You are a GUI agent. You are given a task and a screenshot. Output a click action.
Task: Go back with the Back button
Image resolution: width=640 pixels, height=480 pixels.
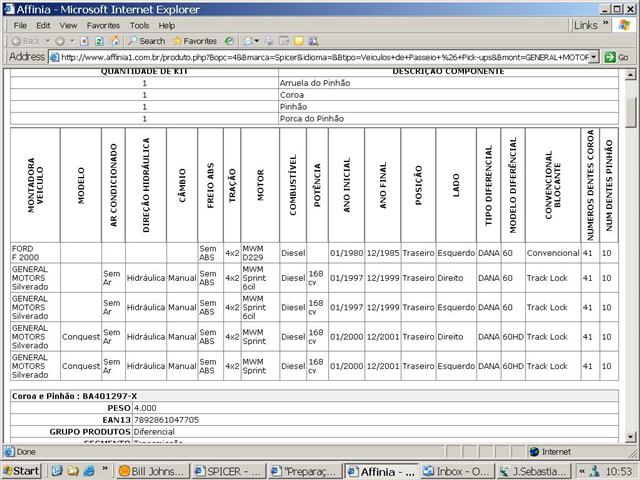[25, 41]
